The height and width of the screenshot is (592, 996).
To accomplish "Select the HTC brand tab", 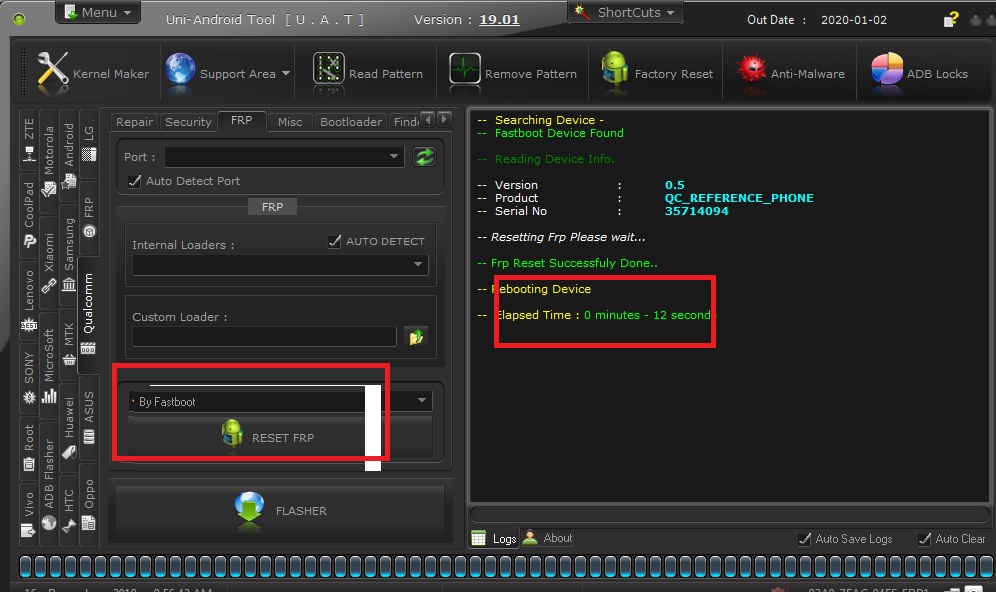I will pos(69,509).
